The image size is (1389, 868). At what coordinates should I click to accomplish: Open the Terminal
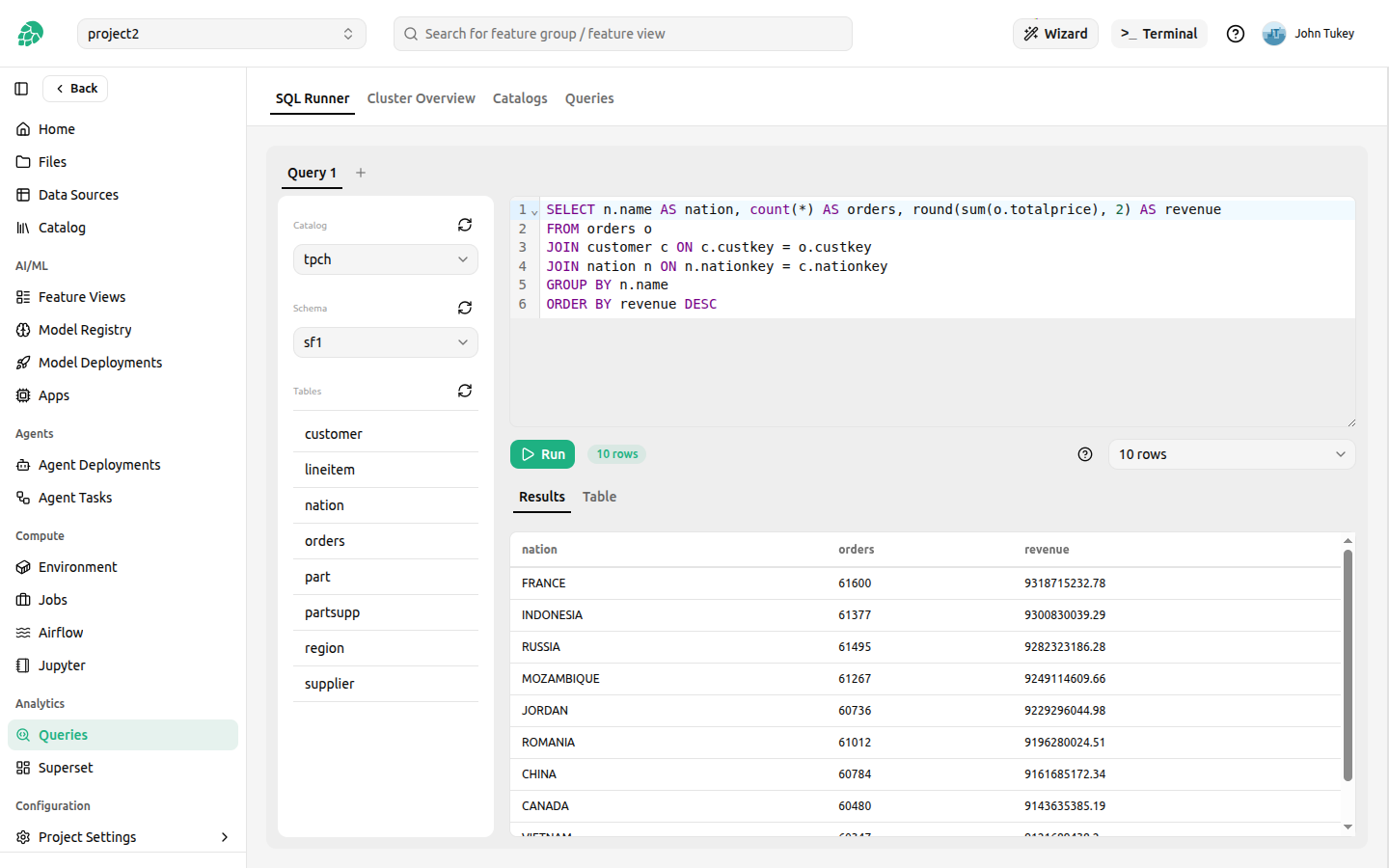1158,34
